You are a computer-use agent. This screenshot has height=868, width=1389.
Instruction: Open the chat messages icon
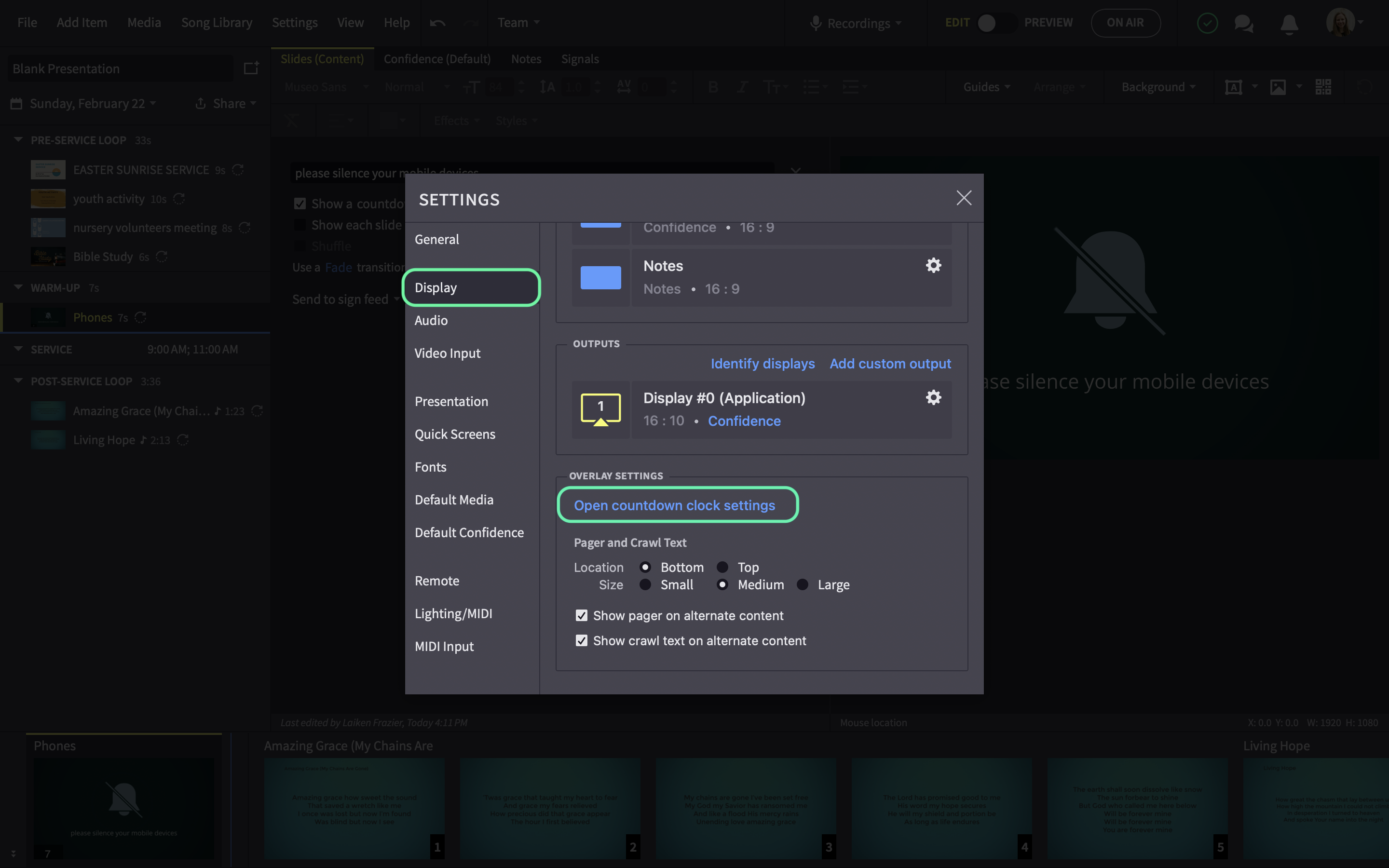[1243, 23]
